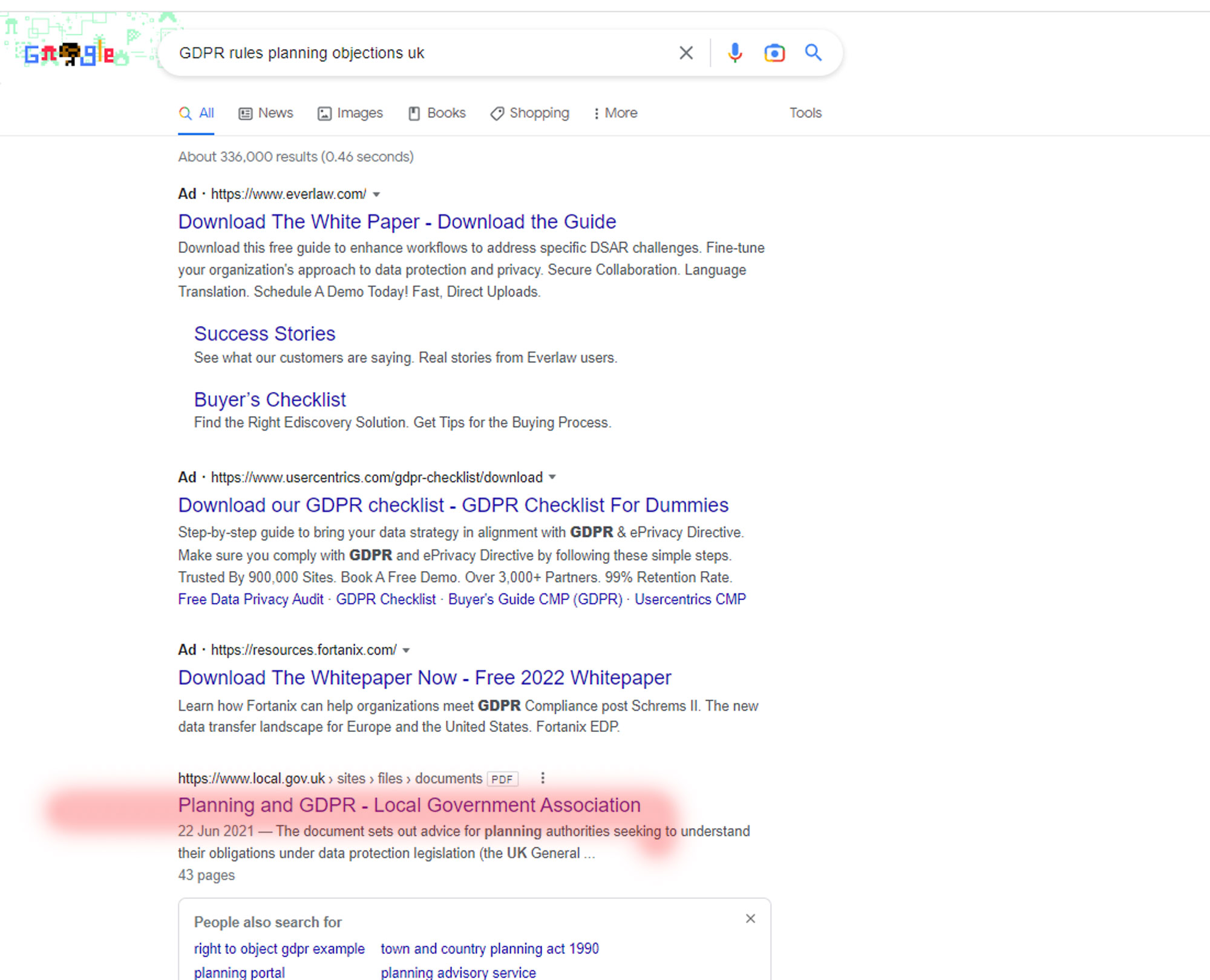1210x980 pixels.
Task: Switch to the Books tab
Action: tap(437, 113)
